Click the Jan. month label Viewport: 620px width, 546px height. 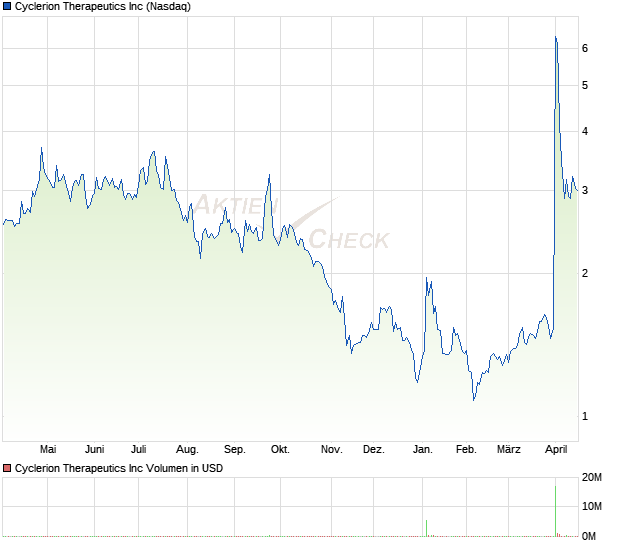tap(423, 450)
